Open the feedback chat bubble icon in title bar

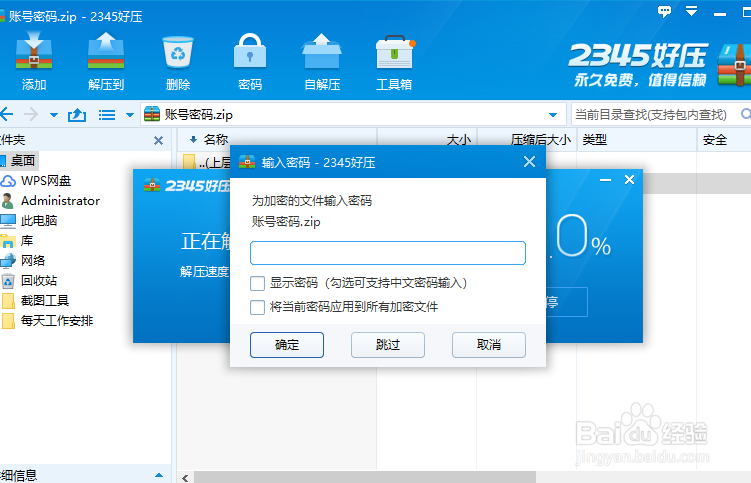point(664,12)
